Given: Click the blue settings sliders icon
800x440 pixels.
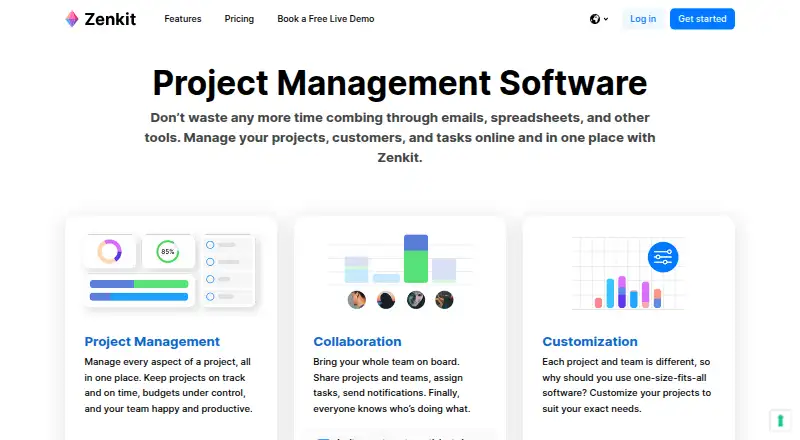Looking at the screenshot, I should click(x=663, y=257).
